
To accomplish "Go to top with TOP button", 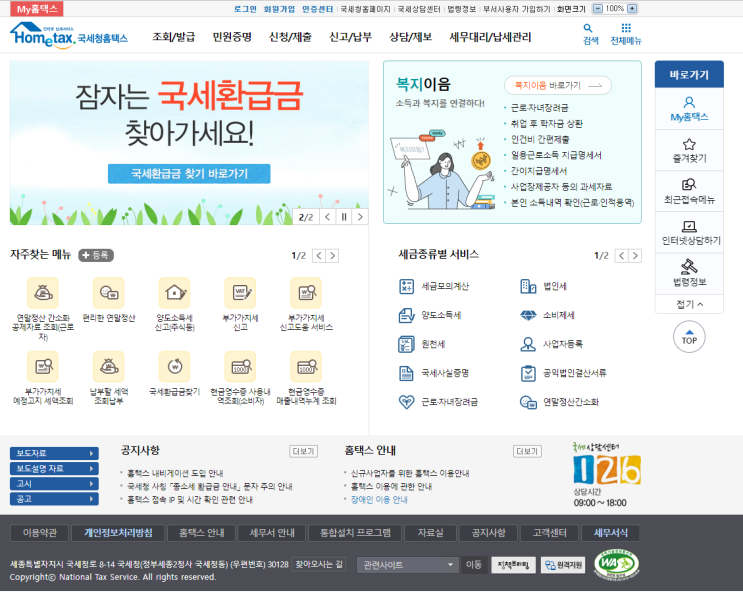I will 689,337.
